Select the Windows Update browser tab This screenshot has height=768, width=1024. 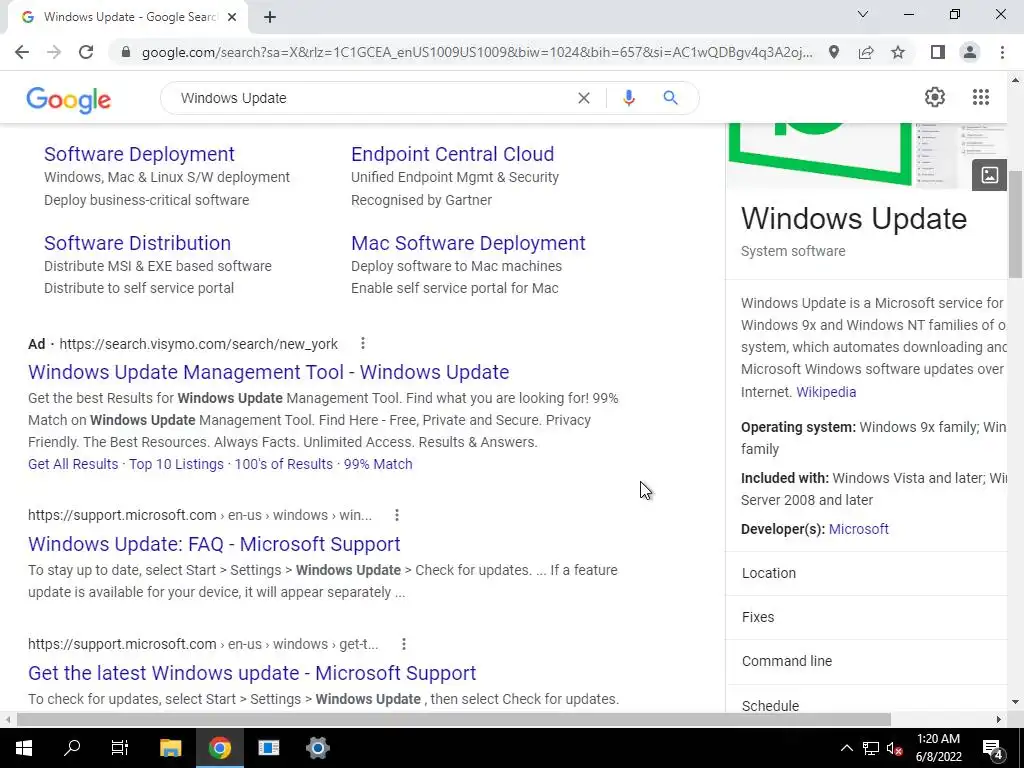pyautogui.click(x=128, y=17)
